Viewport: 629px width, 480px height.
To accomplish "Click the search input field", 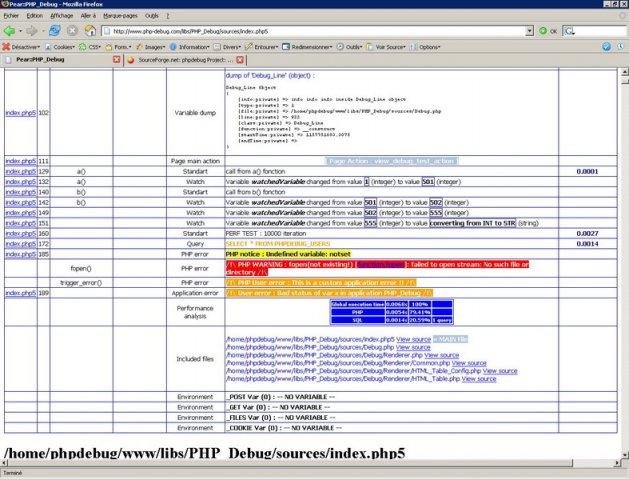I will click(601, 31).
